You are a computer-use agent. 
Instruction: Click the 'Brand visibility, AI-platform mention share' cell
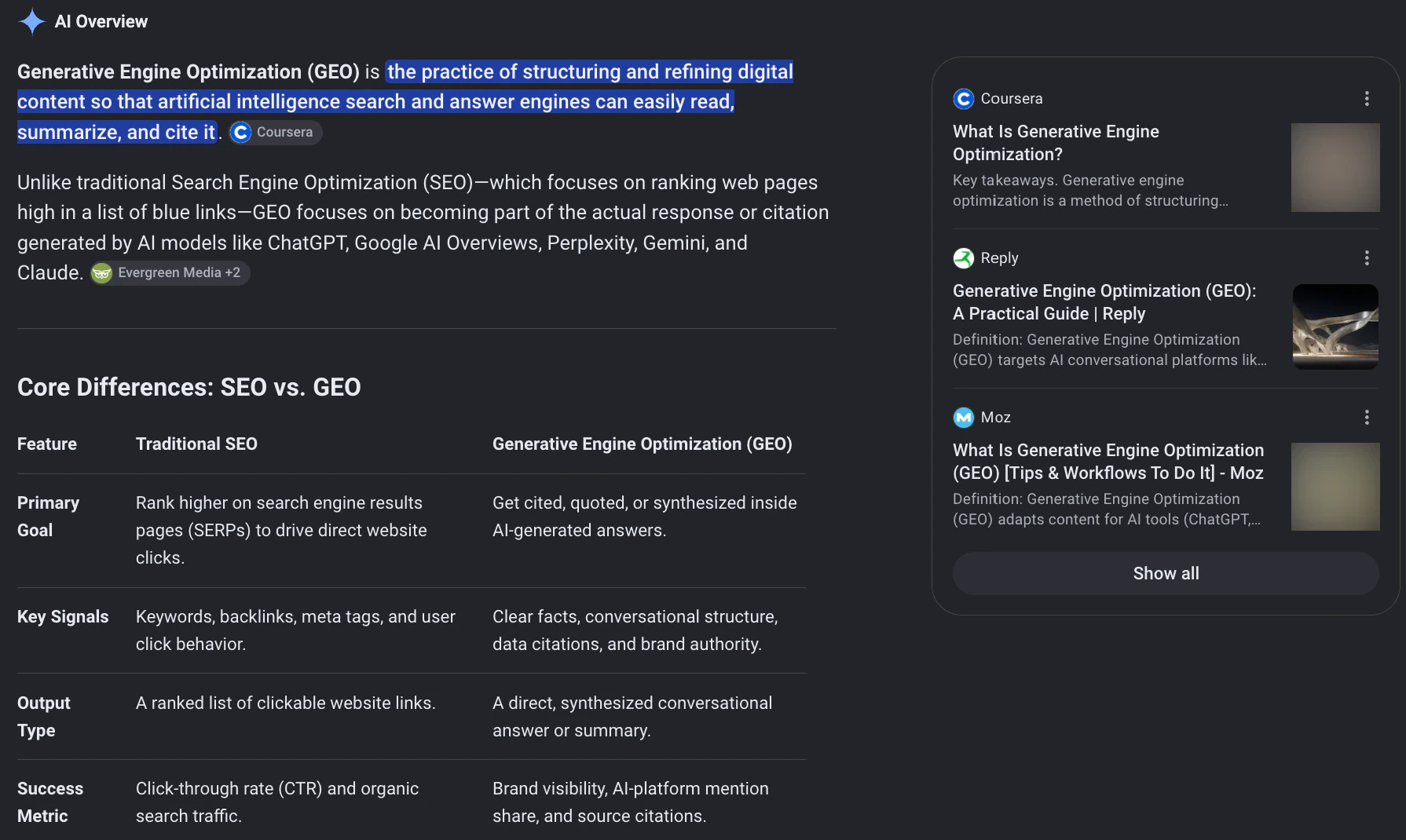coord(631,802)
